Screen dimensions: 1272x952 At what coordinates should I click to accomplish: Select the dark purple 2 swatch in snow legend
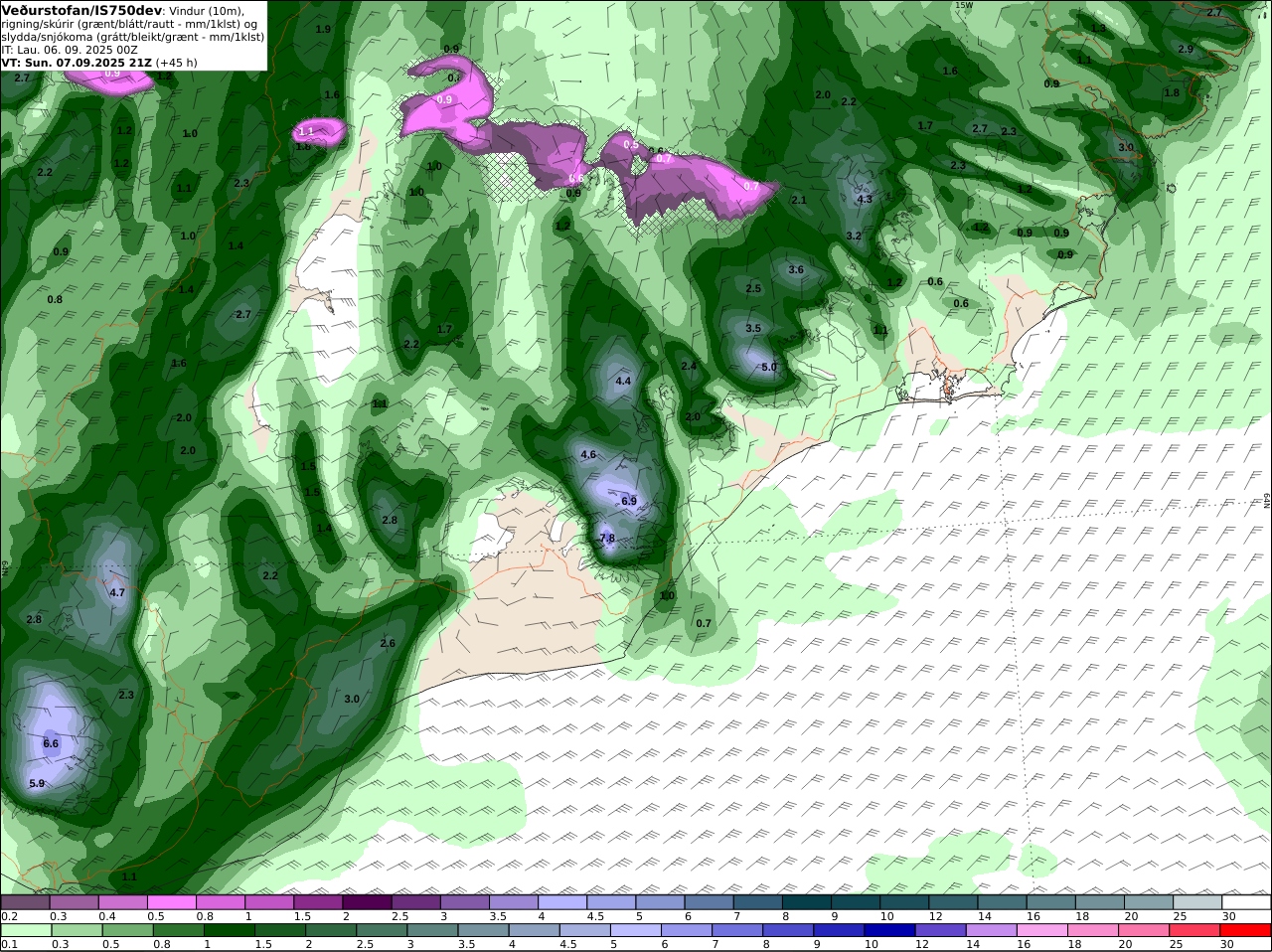pos(367,901)
